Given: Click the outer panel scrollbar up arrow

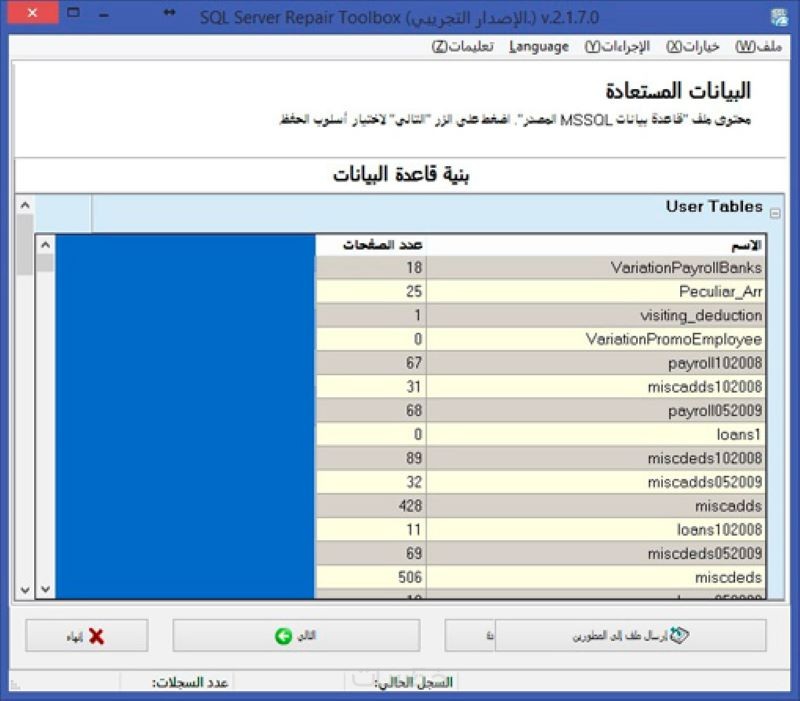Looking at the screenshot, I should [24, 205].
